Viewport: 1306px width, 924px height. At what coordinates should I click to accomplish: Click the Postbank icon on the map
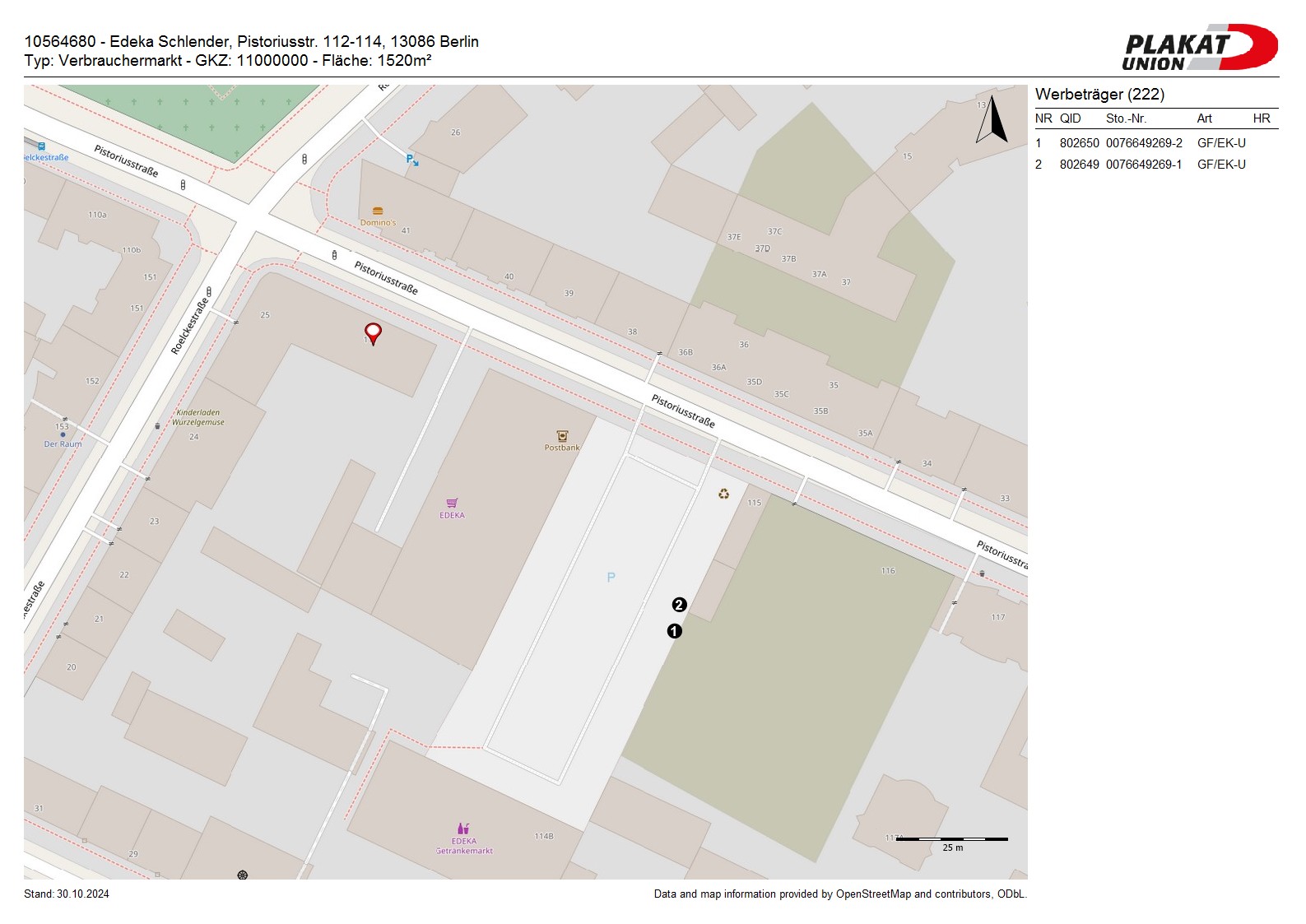pyautogui.click(x=562, y=436)
